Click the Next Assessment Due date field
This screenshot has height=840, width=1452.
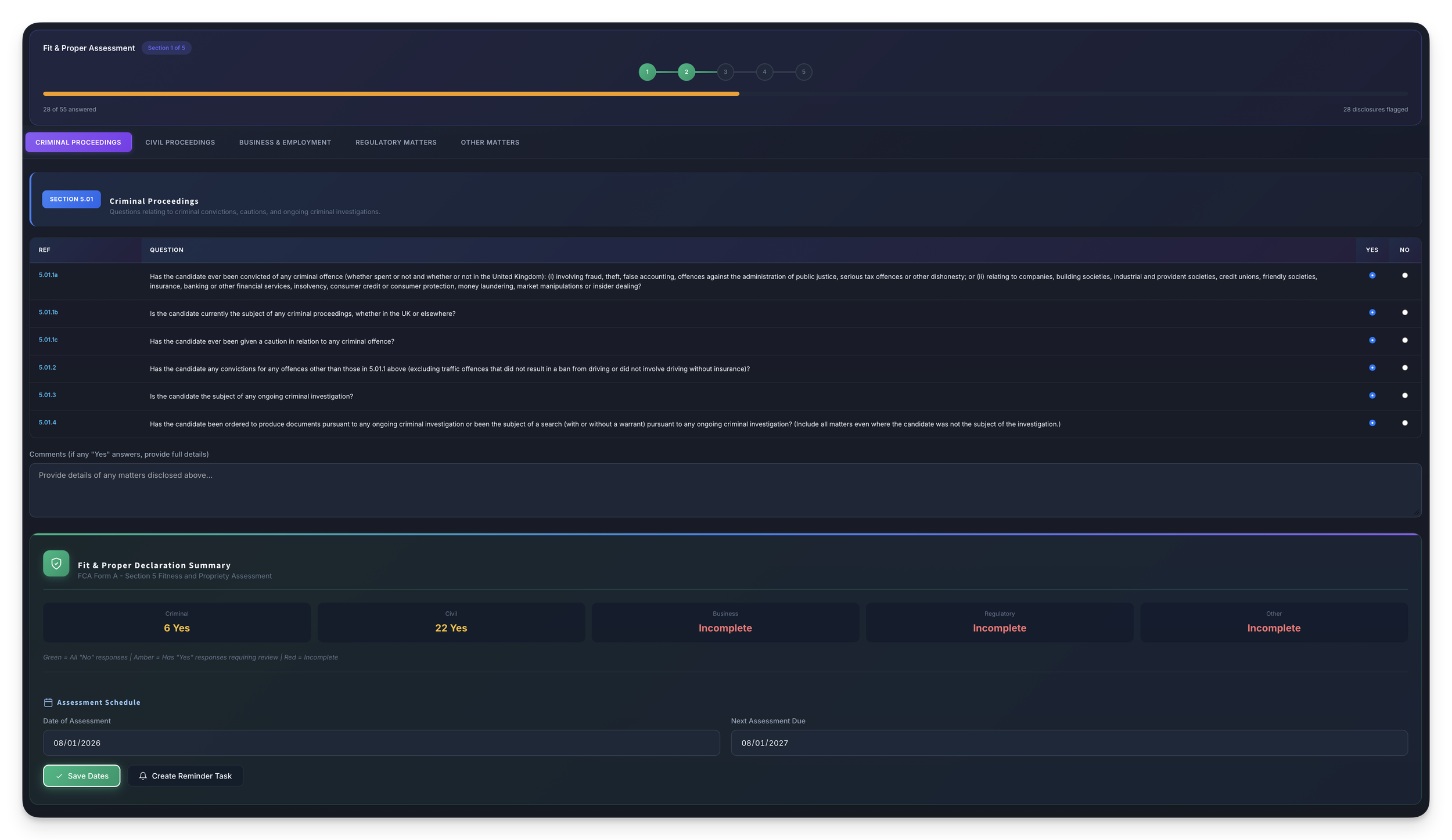pos(1069,742)
